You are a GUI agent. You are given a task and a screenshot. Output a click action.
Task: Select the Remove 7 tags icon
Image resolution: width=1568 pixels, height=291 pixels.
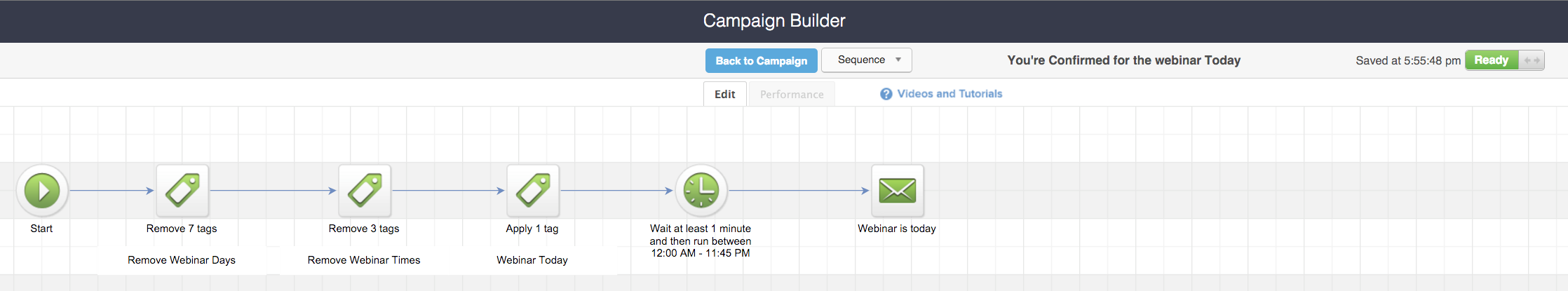(x=182, y=191)
